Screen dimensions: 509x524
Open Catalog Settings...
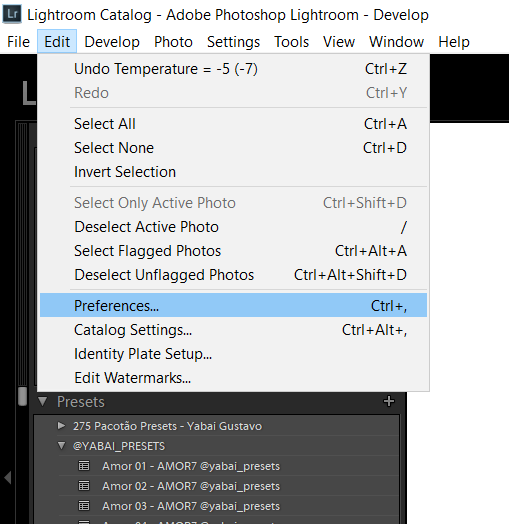click(x=233, y=330)
